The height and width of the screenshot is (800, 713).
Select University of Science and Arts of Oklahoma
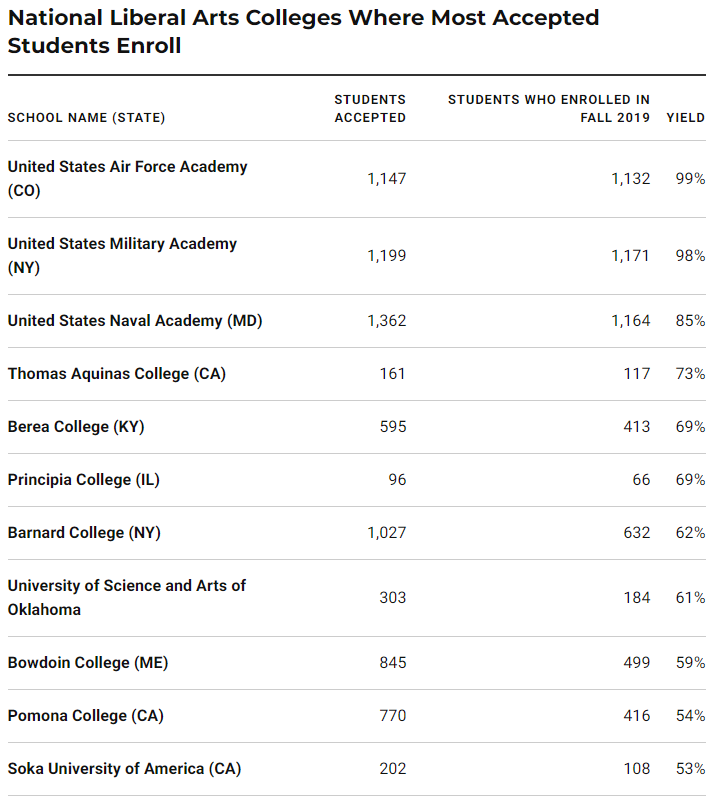126,586
